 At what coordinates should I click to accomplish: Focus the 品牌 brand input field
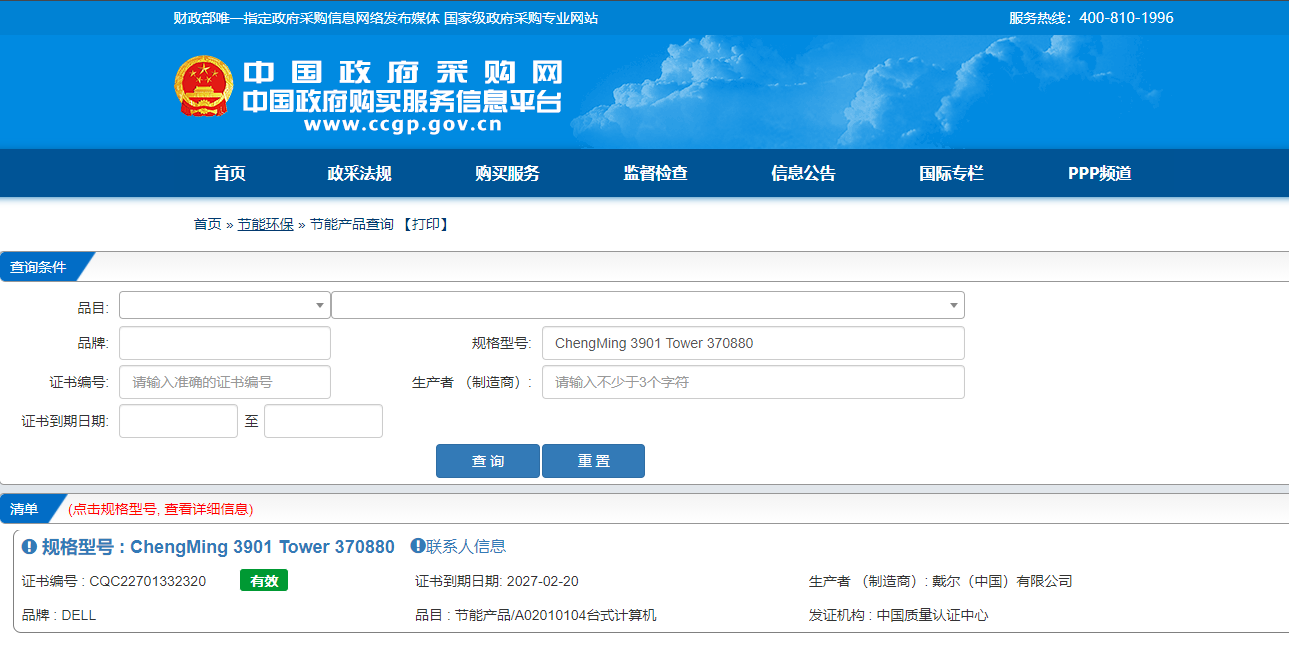click(x=225, y=343)
